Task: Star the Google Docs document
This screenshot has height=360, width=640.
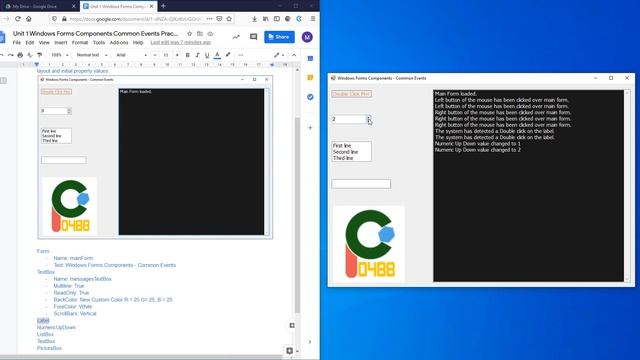Action: (x=189, y=33)
